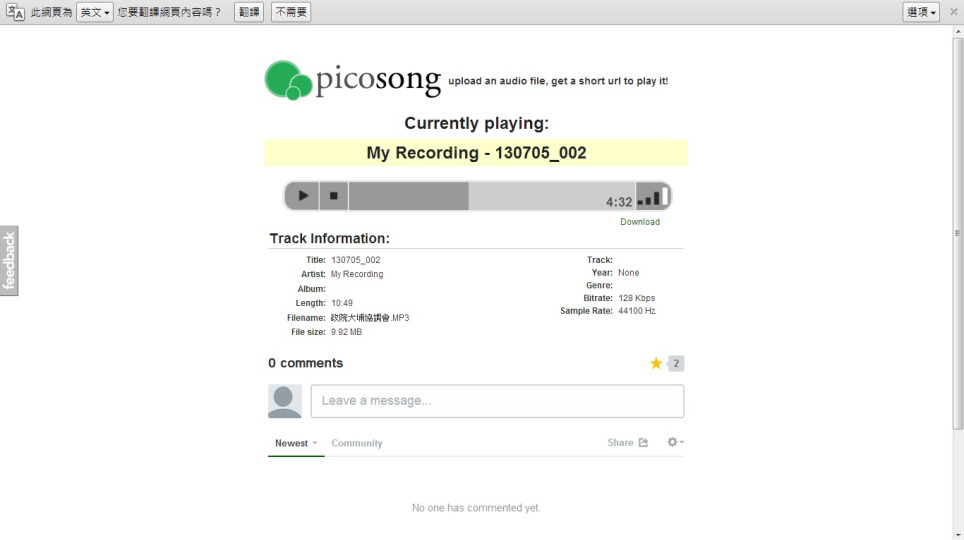Click the translate icon in browser bar
This screenshot has height=540, width=964.
[15, 12]
